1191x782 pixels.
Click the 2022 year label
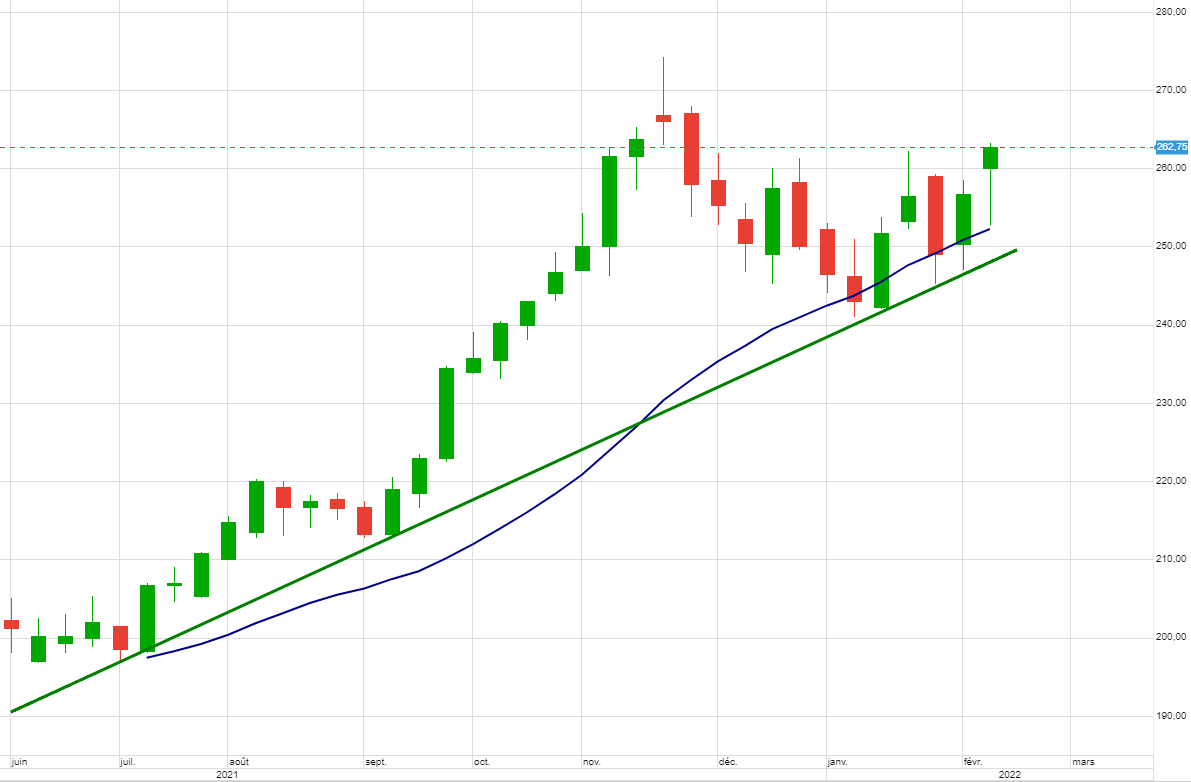[1009, 774]
